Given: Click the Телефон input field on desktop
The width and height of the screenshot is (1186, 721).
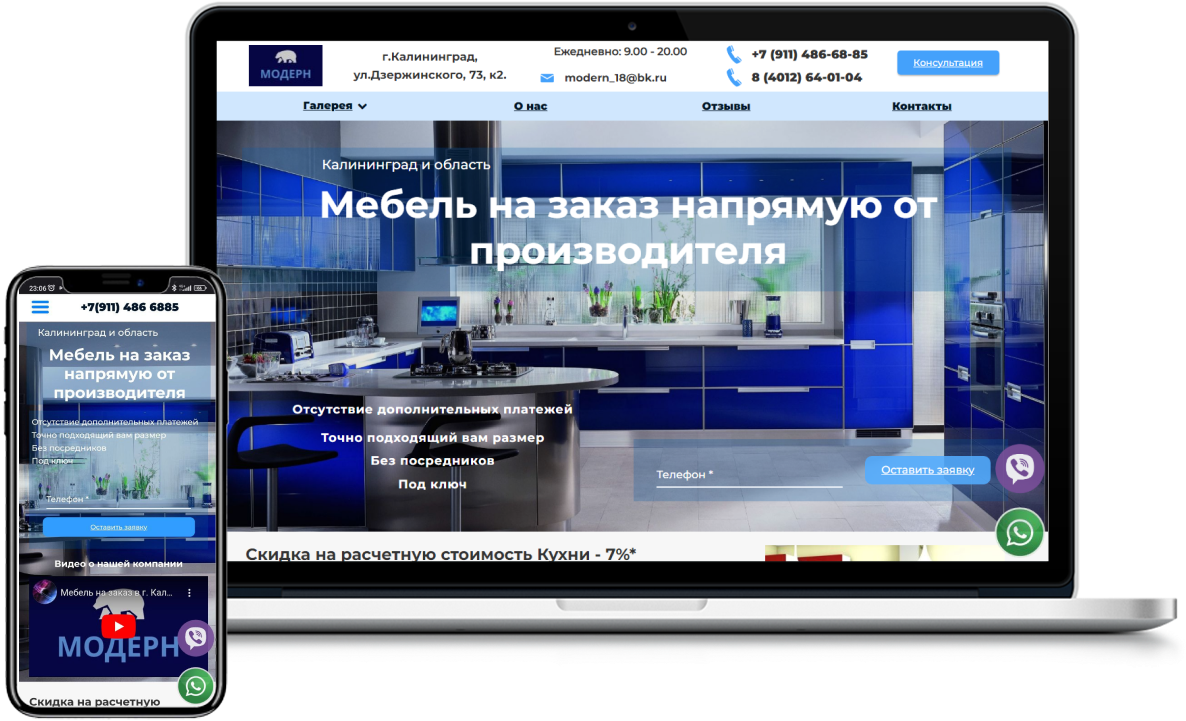Looking at the screenshot, I should (x=748, y=476).
